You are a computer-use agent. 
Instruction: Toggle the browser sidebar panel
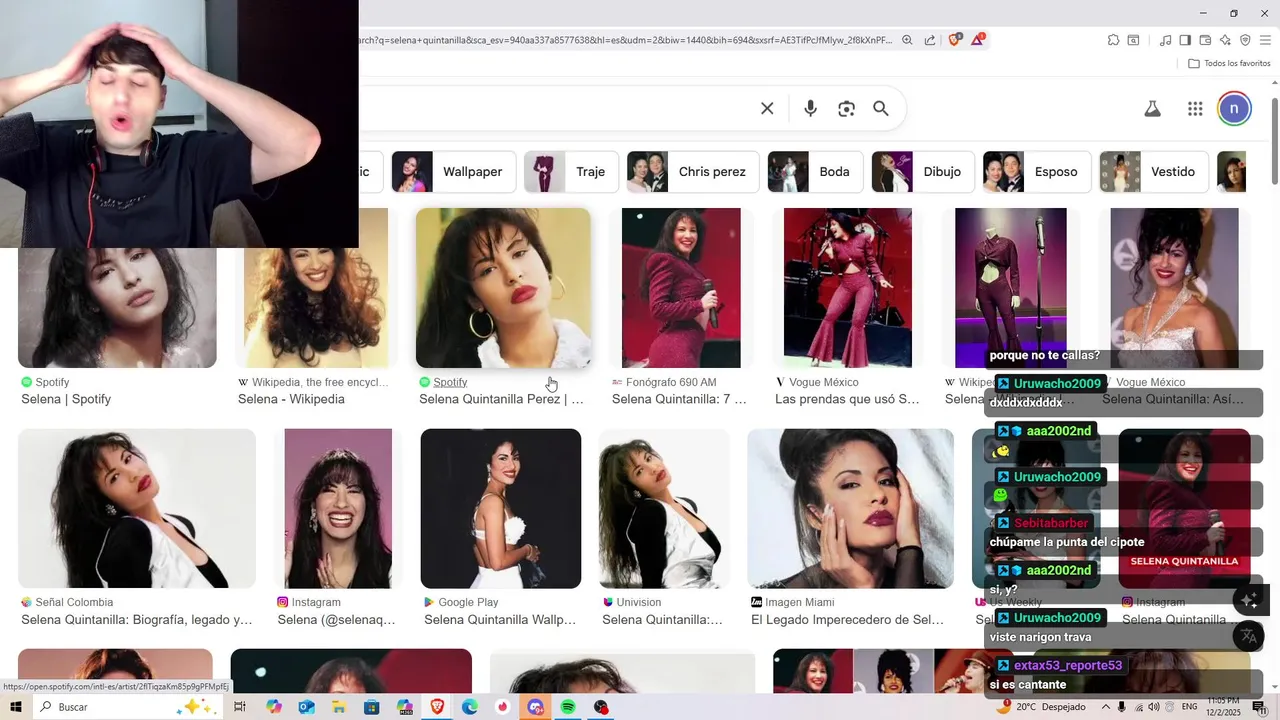[x=1185, y=40]
